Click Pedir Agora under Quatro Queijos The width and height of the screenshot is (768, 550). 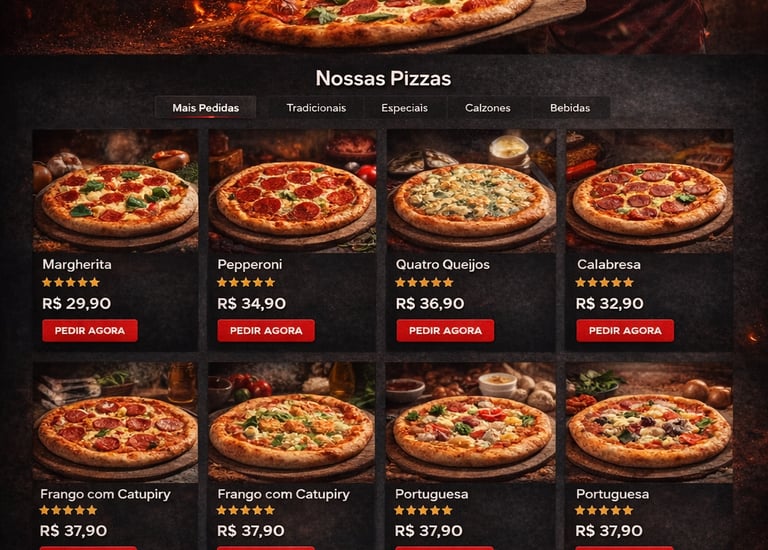click(x=445, y=331)
